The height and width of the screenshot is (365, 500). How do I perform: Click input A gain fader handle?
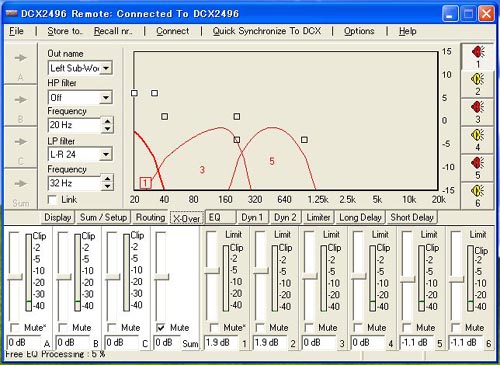click(15, 277)
